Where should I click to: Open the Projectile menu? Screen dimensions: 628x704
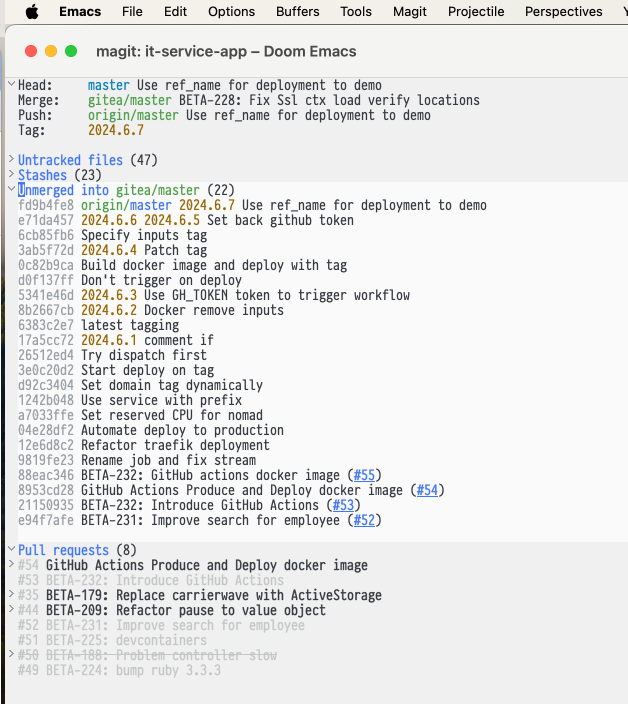click(476, 12)
